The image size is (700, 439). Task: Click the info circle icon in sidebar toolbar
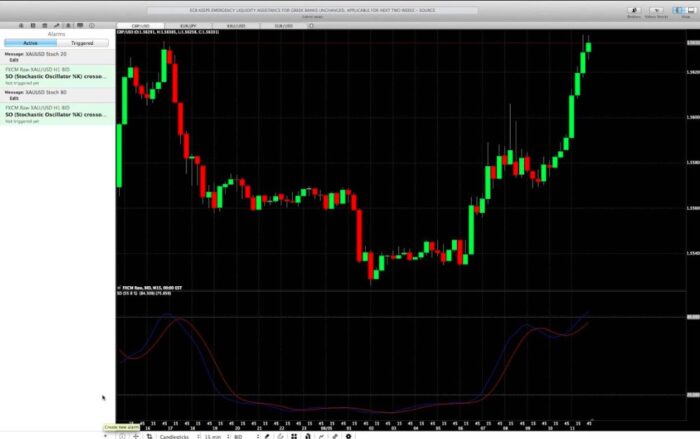[92, 25]
